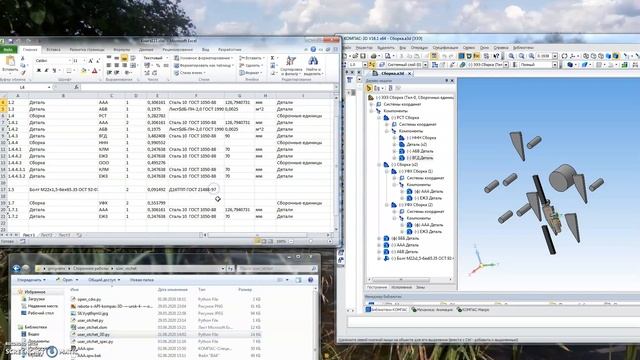Click the Excel formula bar
This screenshot has height=360, width=640.
click(x=207, y=87)
